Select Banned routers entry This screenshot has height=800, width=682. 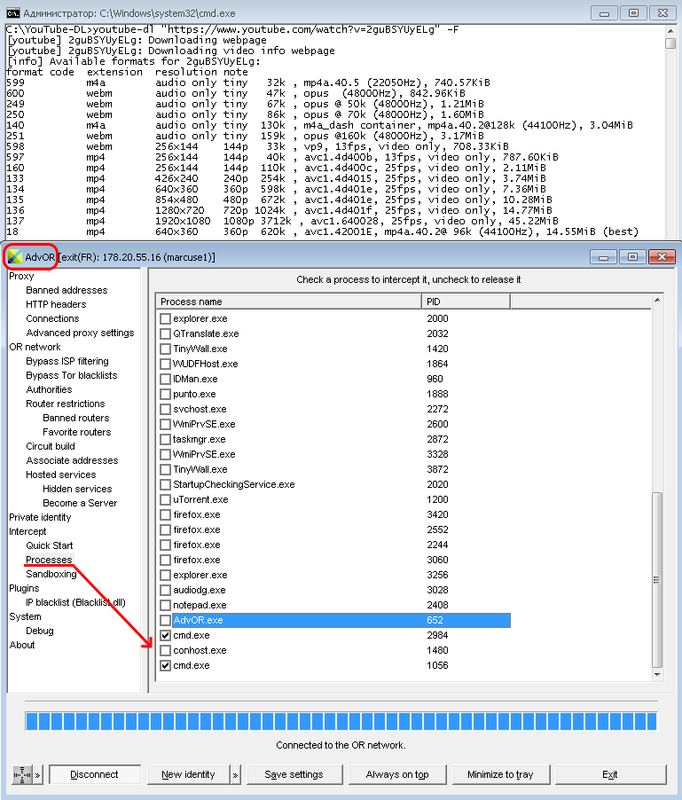(76, 418)
